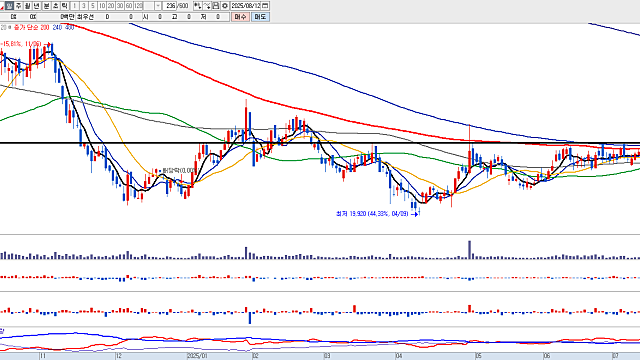Switch to monthly (월) chart period
This screenshot has height=360, width=640.
[27, 6]
